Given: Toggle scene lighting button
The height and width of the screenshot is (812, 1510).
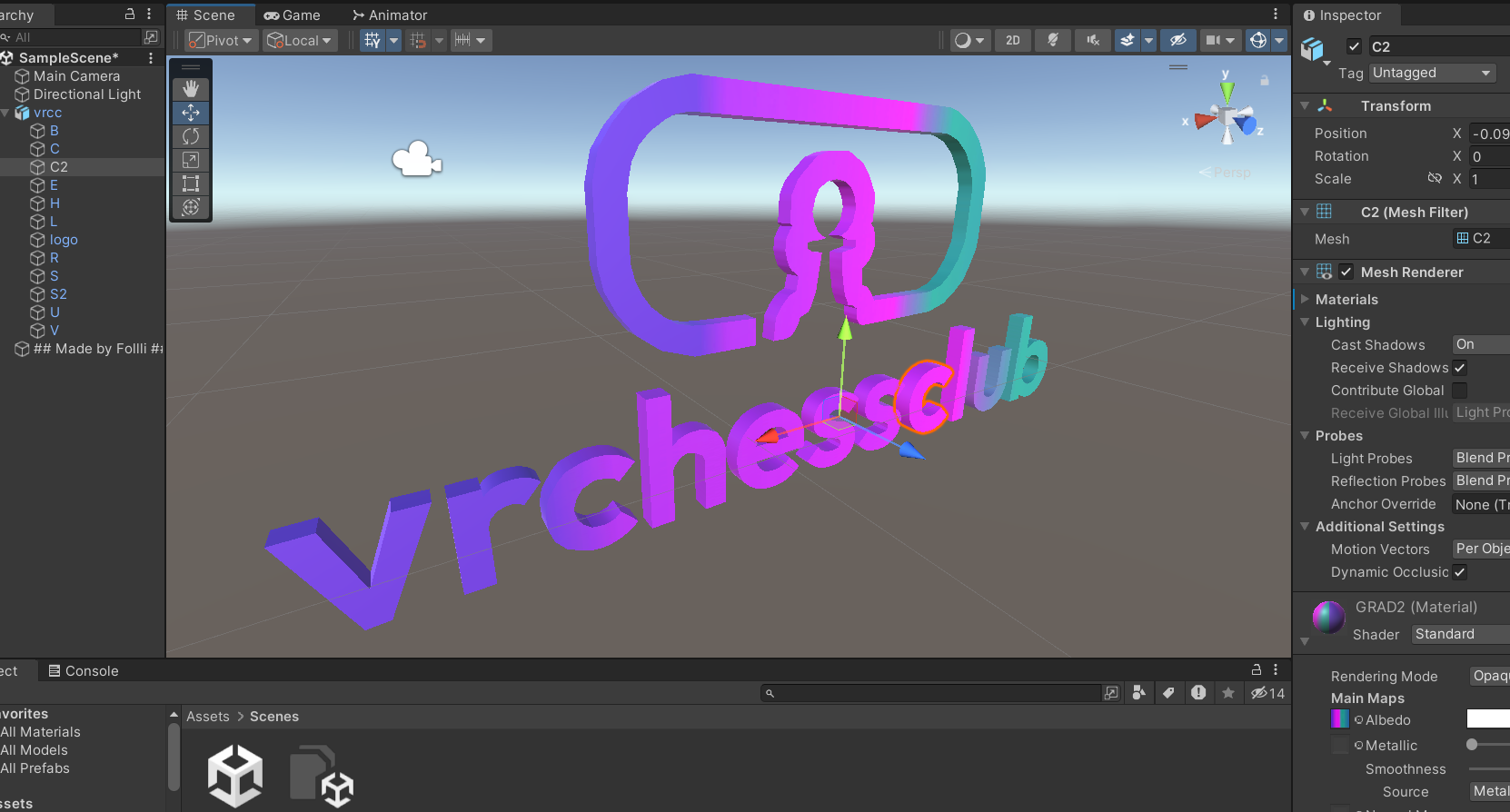Looking at the screenshot, I should (x=1053, y=40).
